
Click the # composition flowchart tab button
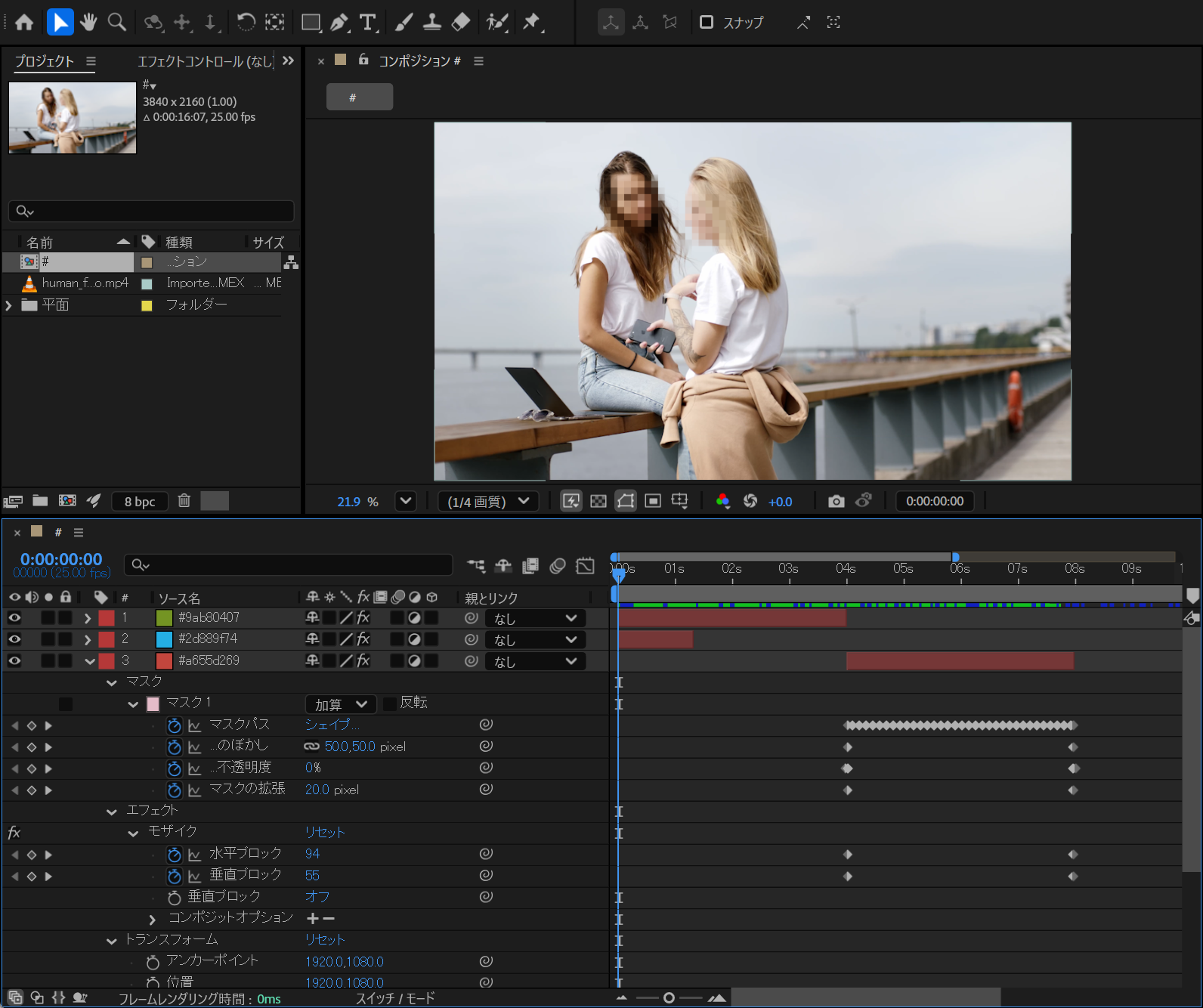click(360, 97)
